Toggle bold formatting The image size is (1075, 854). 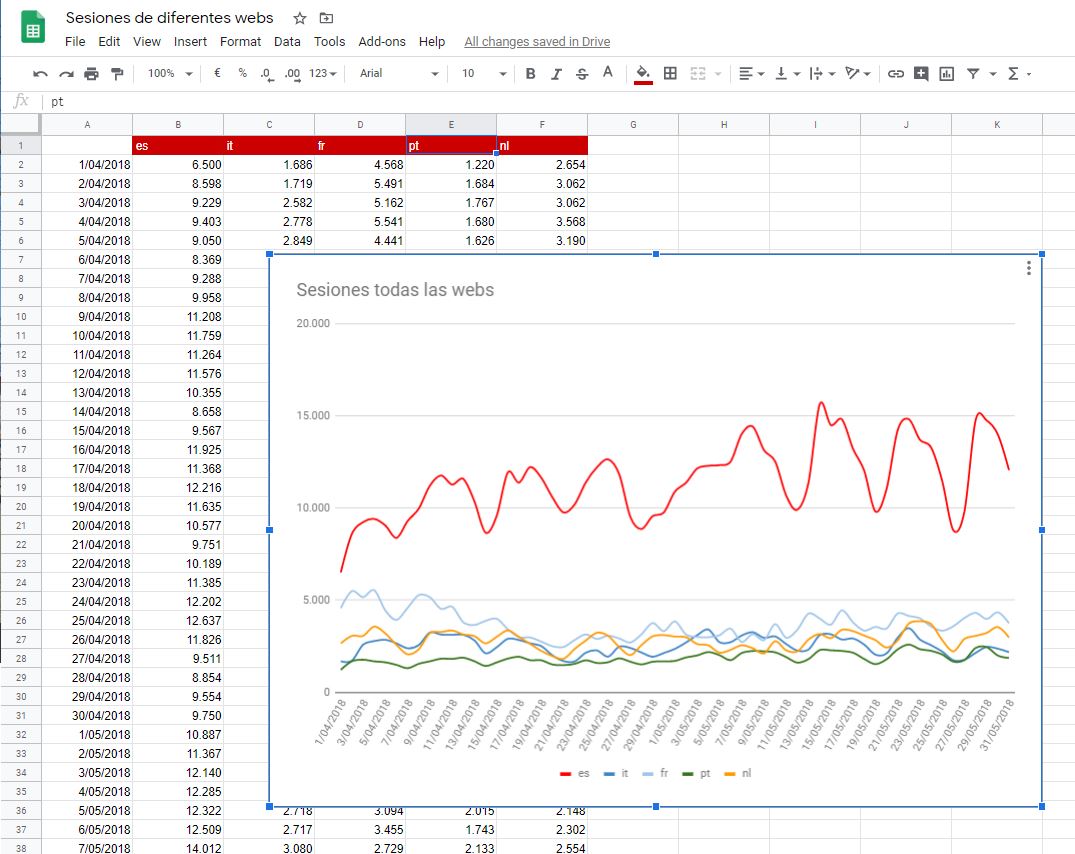coord(530,74)
